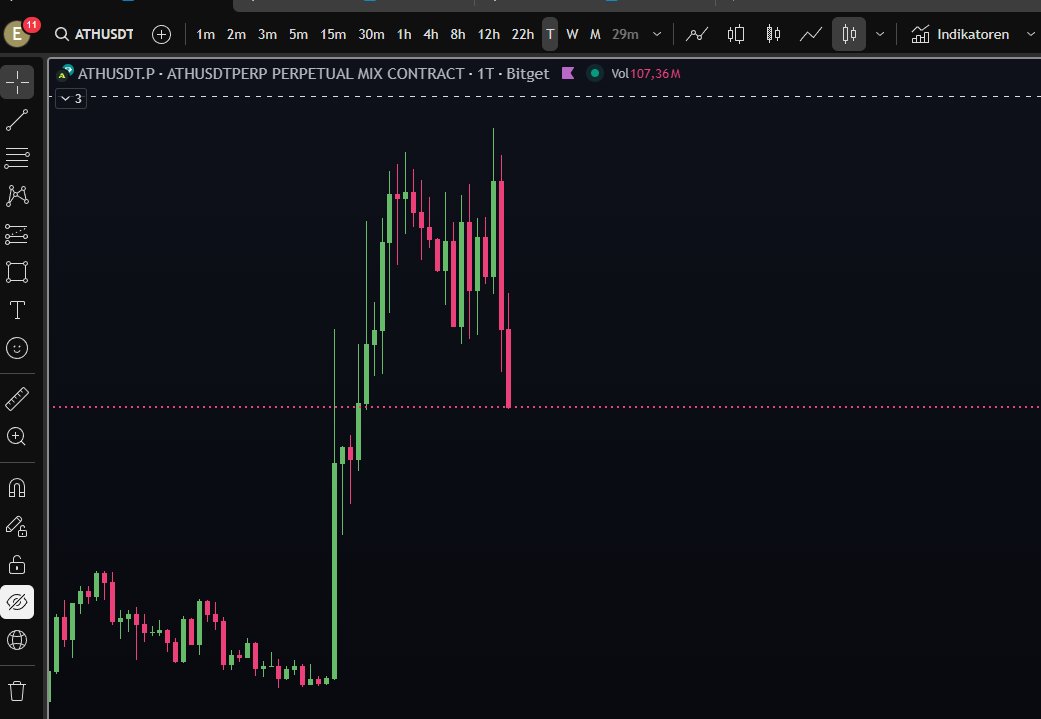
Task: Select the 4h interval
Action: click(431, 34)
